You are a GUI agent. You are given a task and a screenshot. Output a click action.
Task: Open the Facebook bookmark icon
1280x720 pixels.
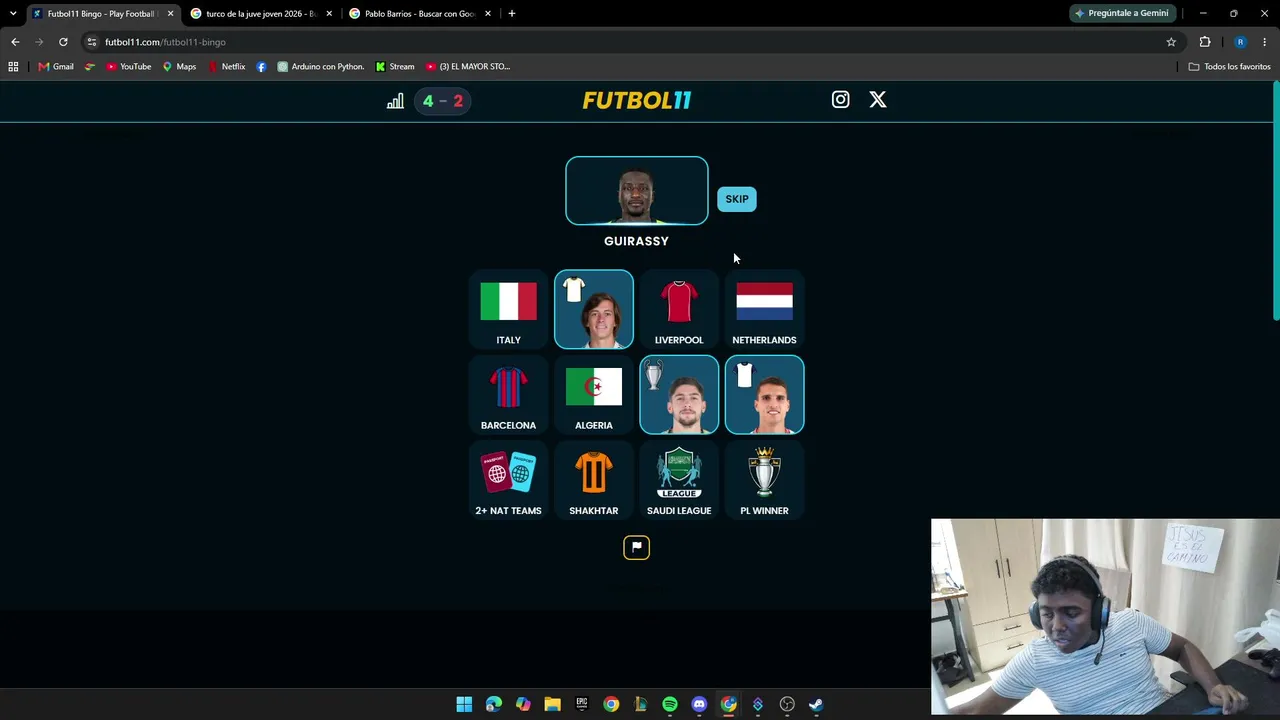tap(262, 67)
